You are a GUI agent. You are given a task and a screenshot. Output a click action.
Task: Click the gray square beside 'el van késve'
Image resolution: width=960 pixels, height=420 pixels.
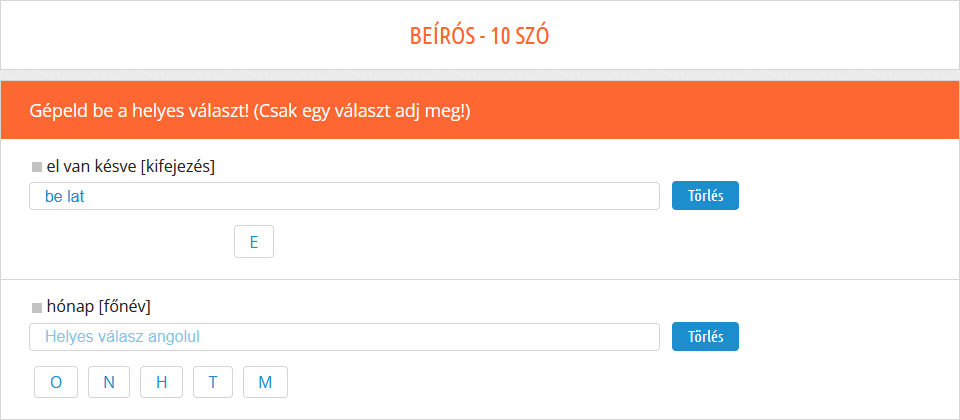pyautogui.click(x=37, y=166)
